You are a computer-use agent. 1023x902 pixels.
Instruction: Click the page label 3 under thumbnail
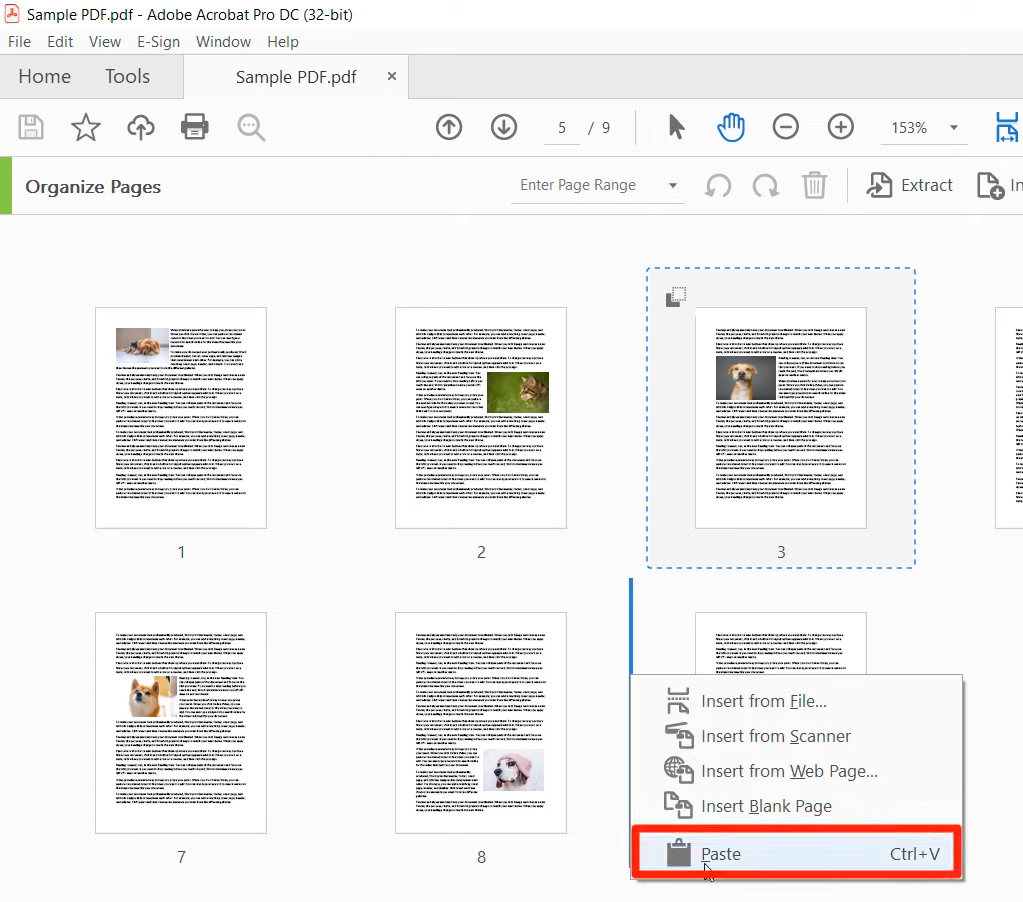tap(781, 552)
